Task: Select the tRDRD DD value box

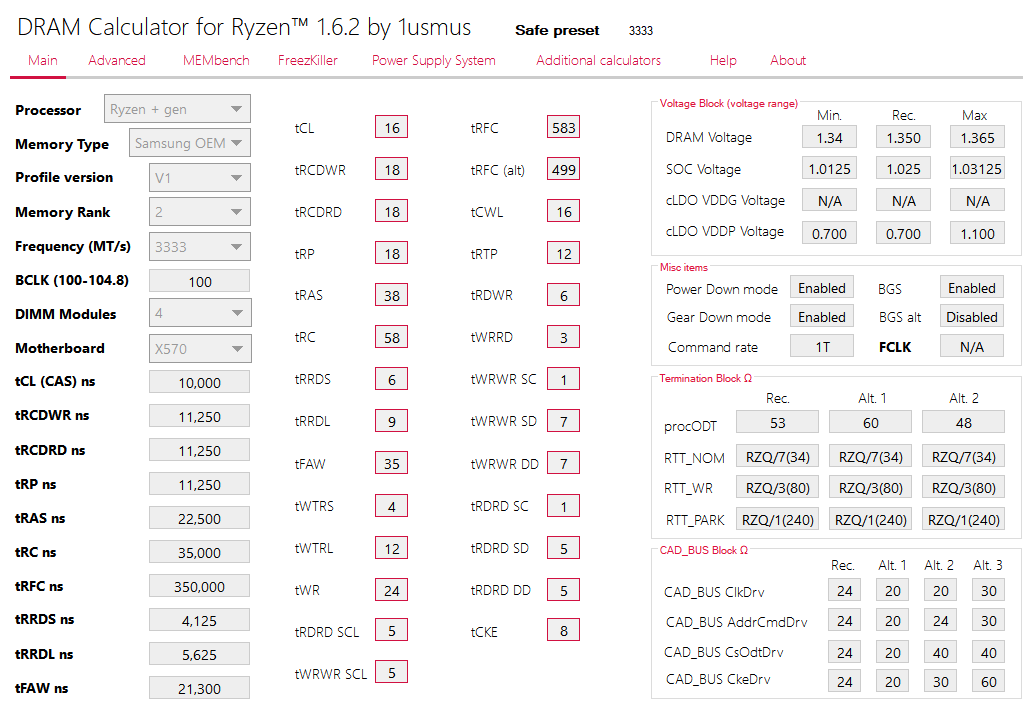Action: click(564, 590)
